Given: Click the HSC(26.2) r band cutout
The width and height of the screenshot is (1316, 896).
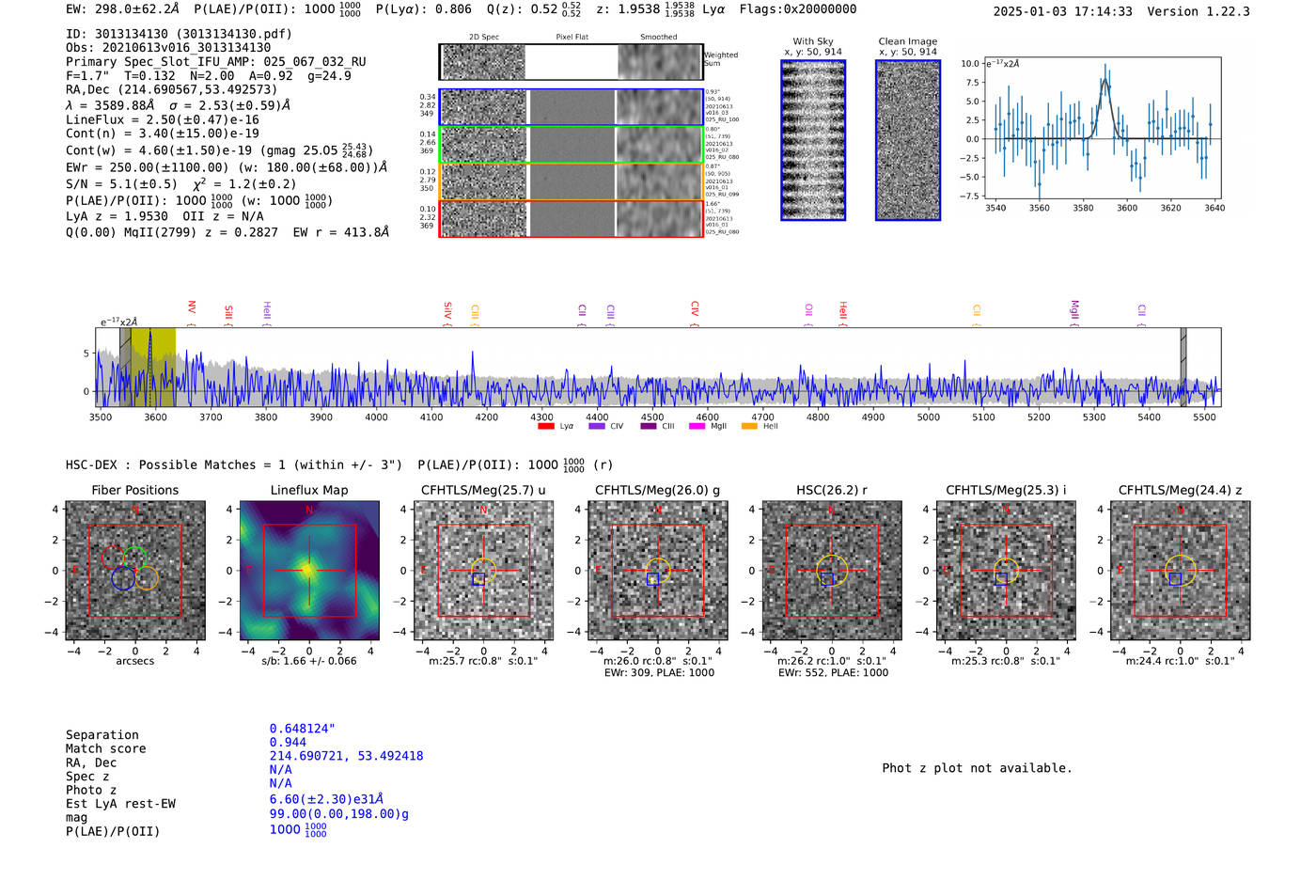Looking at the screenshot, I should tap(832, 571).
